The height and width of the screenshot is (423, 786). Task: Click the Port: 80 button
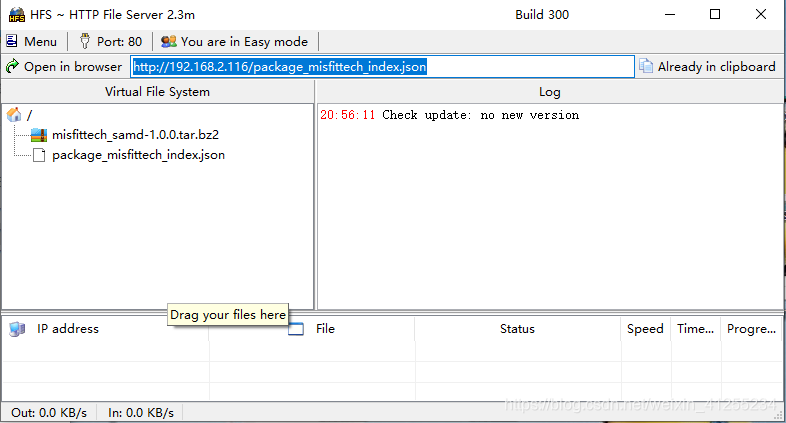click(110, 41)
